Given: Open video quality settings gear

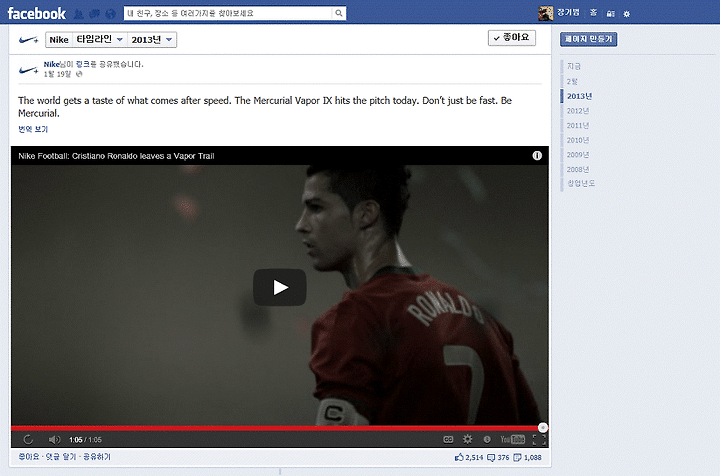Looking at the screenshot, I should pos(467,439).
